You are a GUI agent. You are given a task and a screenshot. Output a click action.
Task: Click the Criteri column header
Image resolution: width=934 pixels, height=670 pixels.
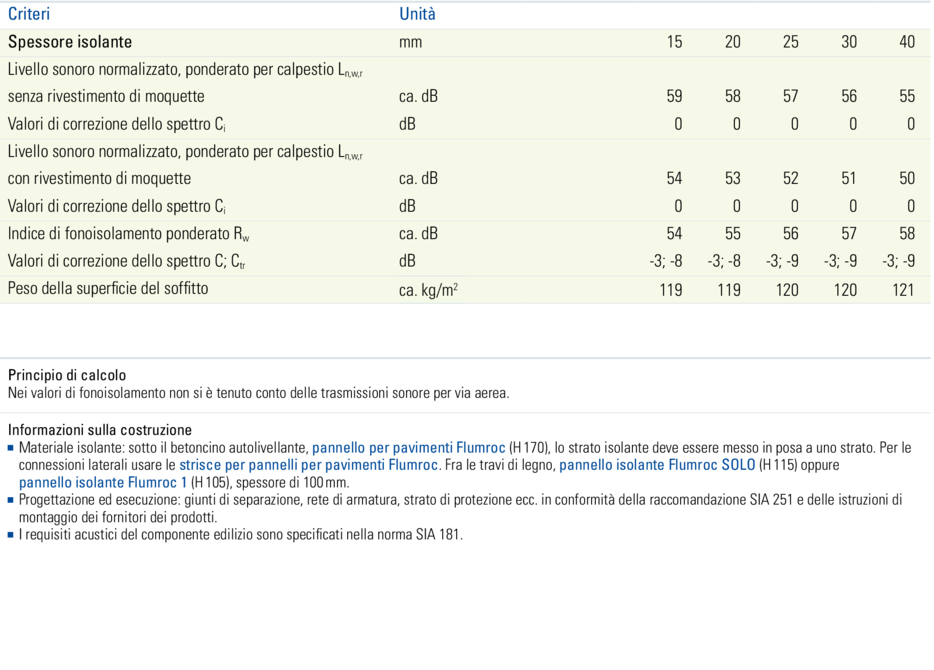pos(29,14)
